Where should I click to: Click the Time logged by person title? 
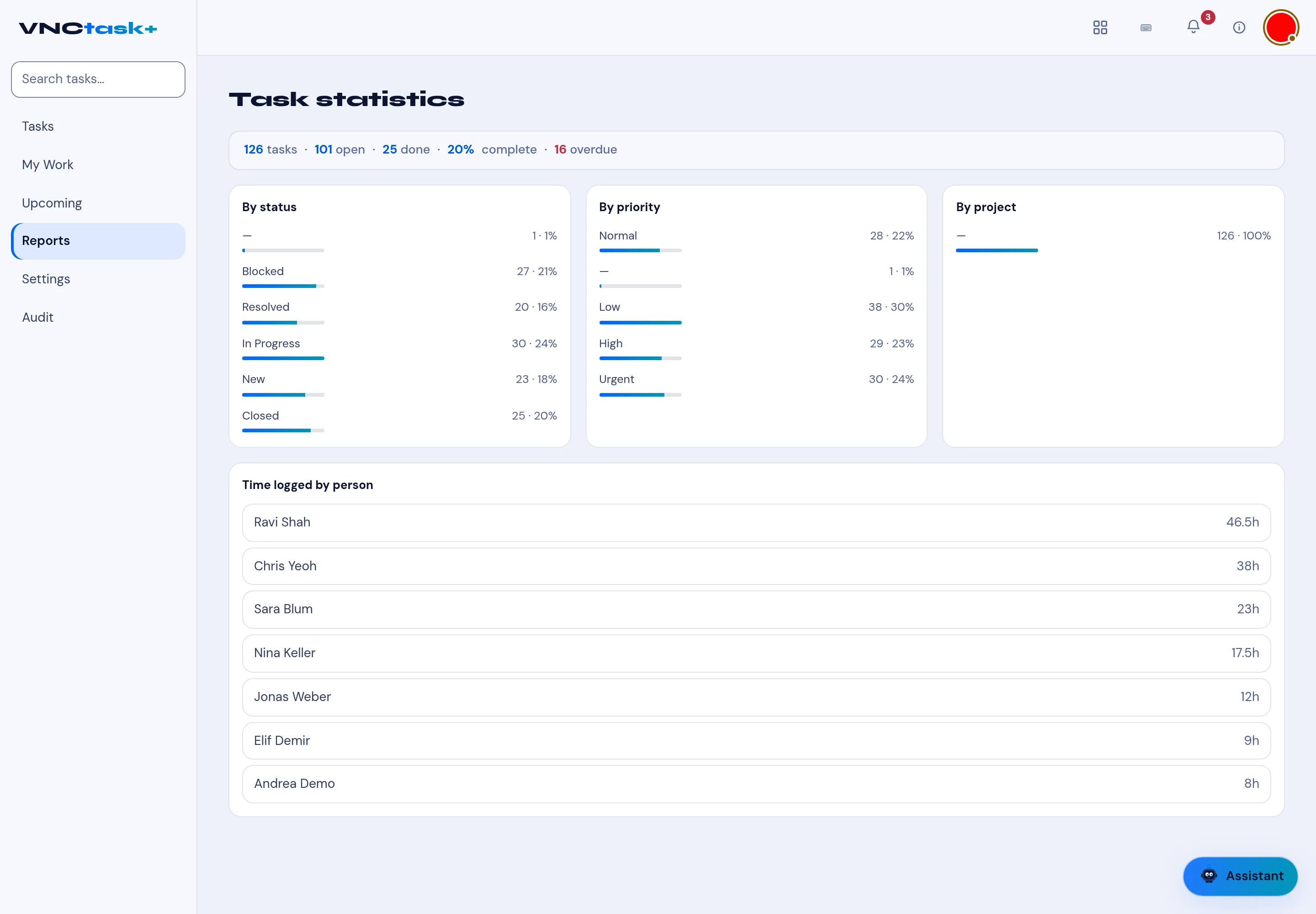coord(308,485)
